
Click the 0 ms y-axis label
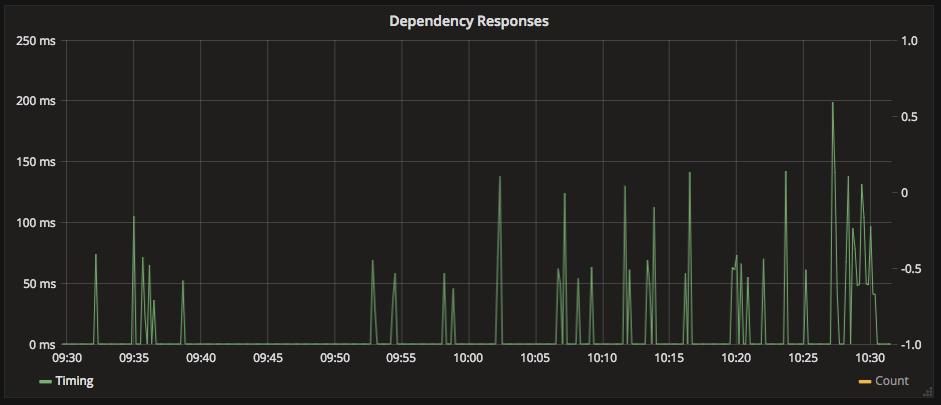point(43,344)
